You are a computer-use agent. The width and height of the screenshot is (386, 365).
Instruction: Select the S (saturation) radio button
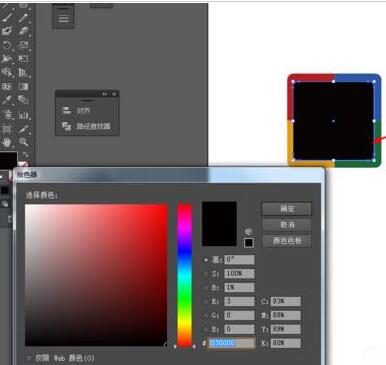(x=206, y=274)
